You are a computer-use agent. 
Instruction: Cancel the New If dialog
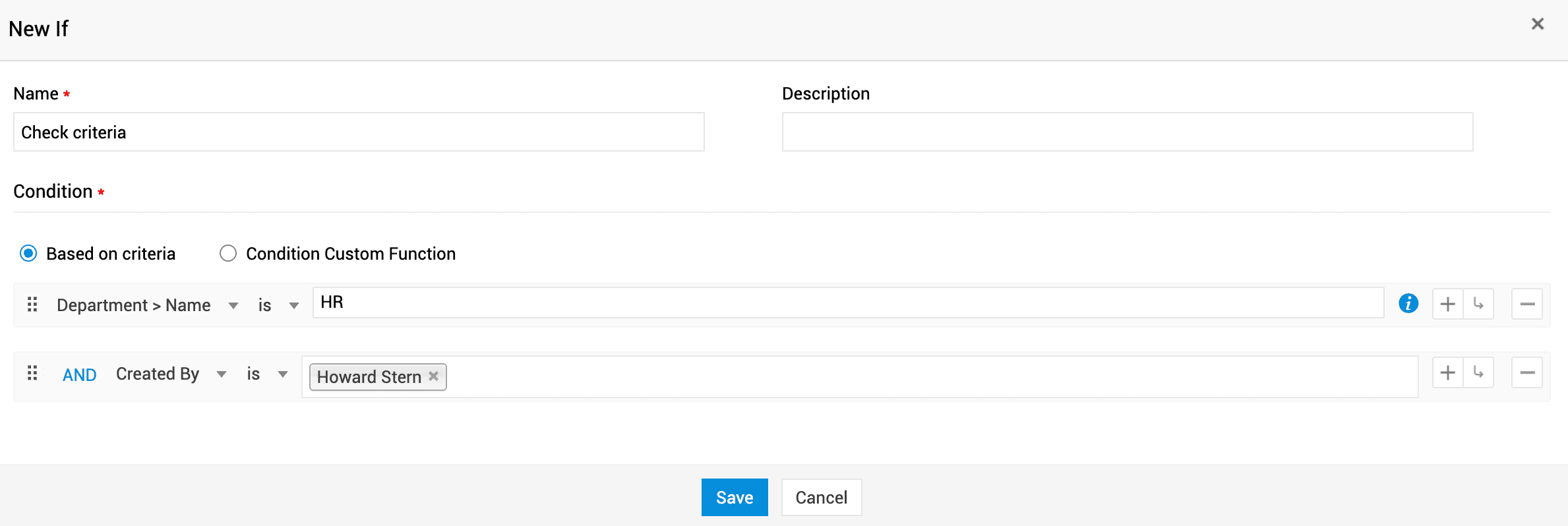[822, 497]
